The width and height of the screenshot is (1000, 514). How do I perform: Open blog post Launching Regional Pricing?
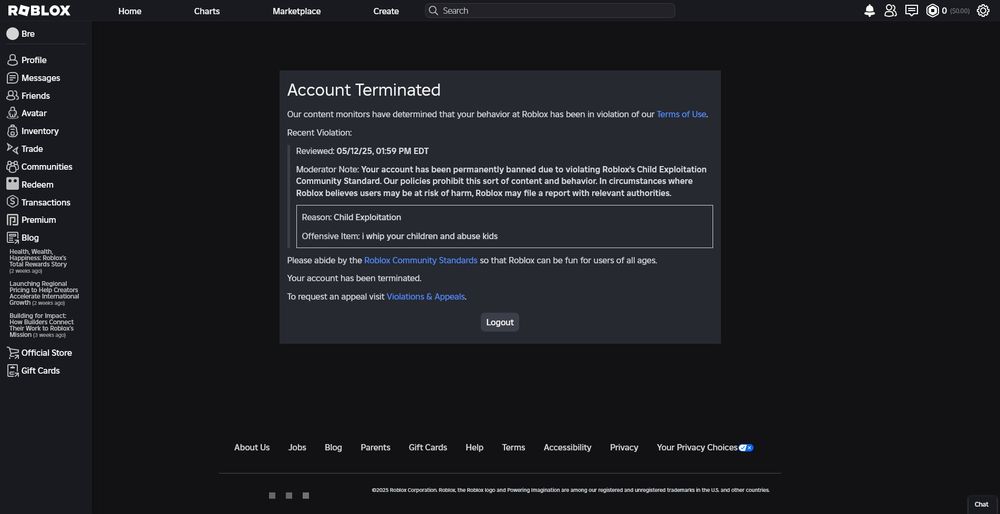pyautogui.click(x=44, y=293)
